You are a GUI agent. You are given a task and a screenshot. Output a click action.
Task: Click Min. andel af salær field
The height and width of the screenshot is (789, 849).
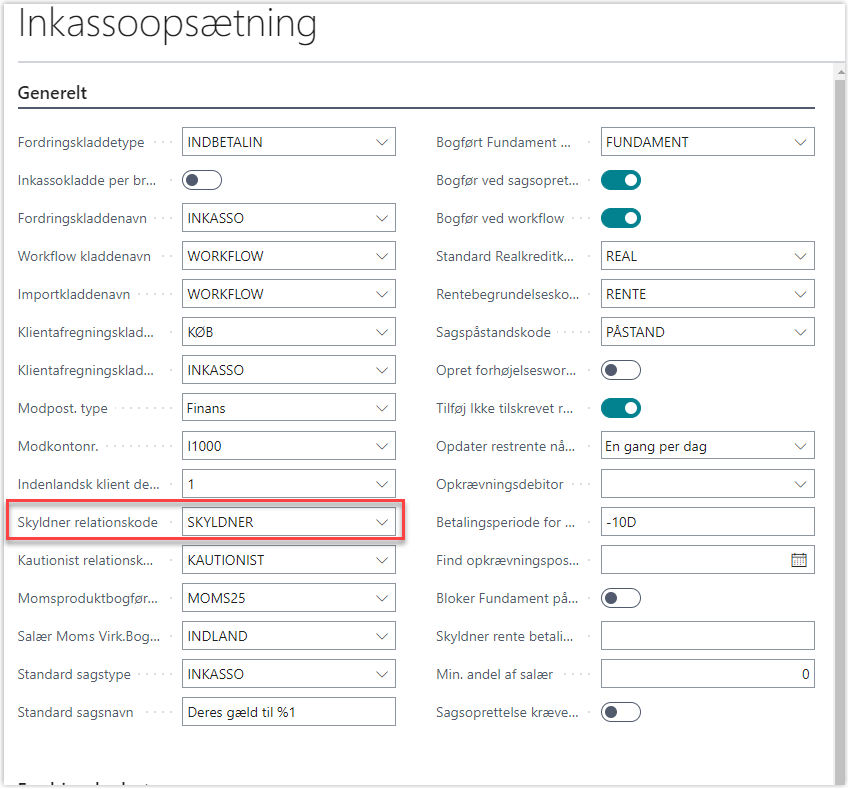point(707,674)
